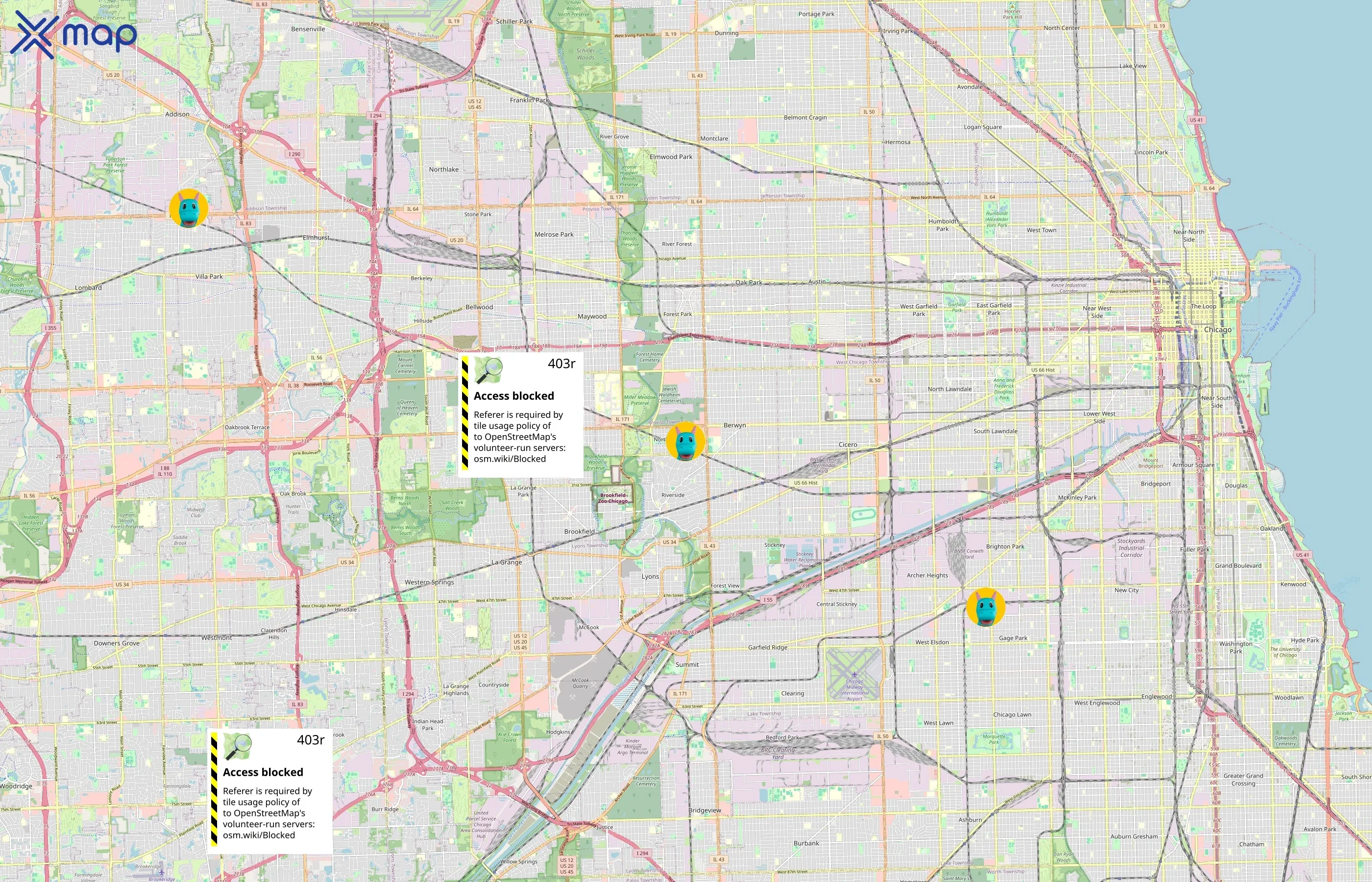Click the 403r code in lower tile

(x=310, y=740)
